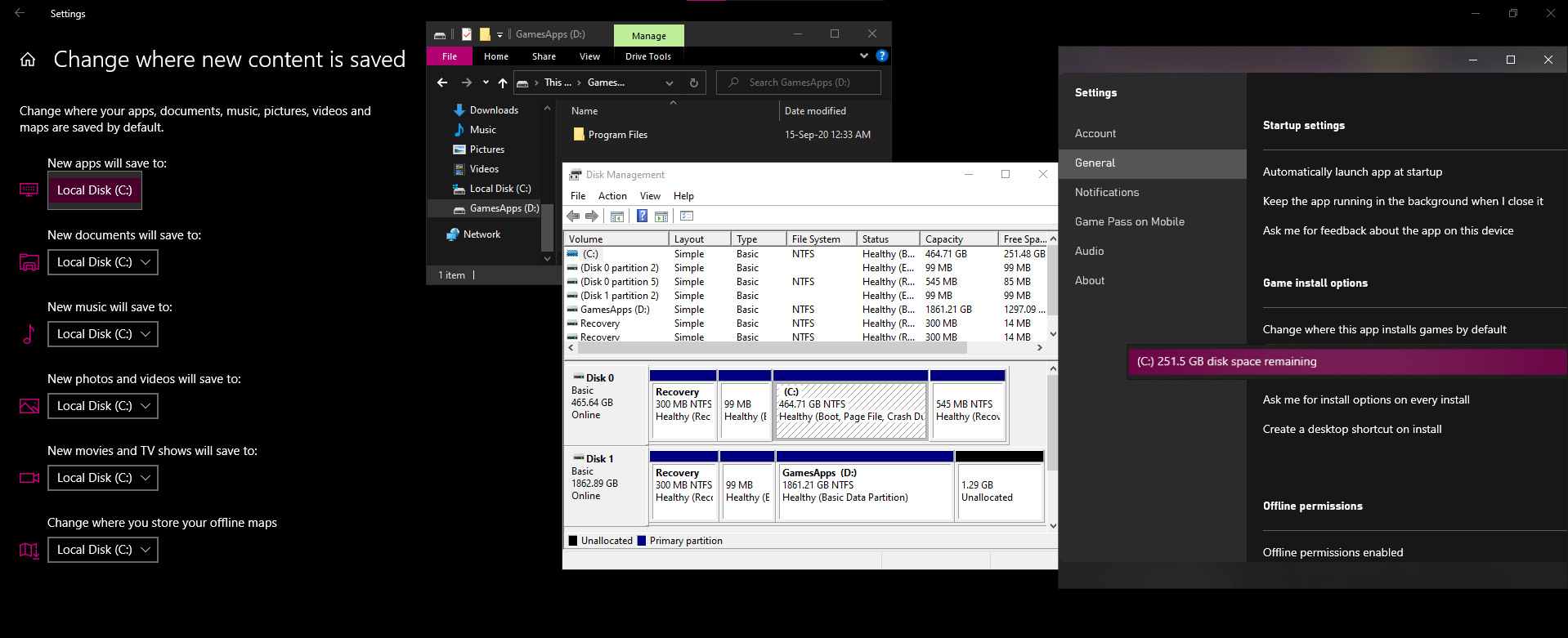The width and height of the screenshot is (1568, 638).
Task: Click the Disk Management Settings toolbar icon
Action: (687, 216)
